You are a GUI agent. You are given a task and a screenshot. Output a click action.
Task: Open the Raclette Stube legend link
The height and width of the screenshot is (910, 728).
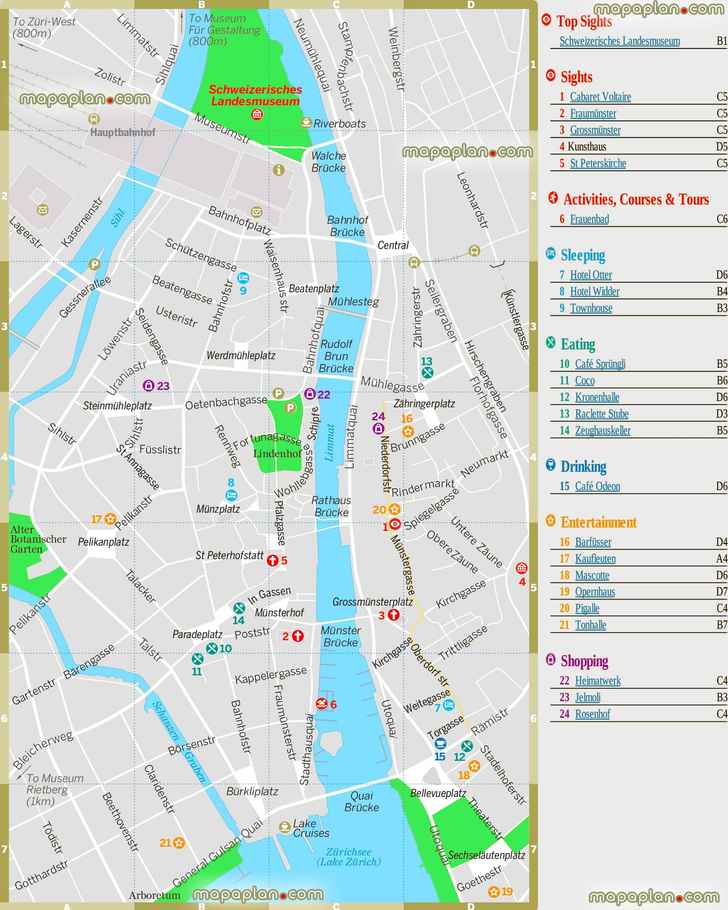coord(602,414)
